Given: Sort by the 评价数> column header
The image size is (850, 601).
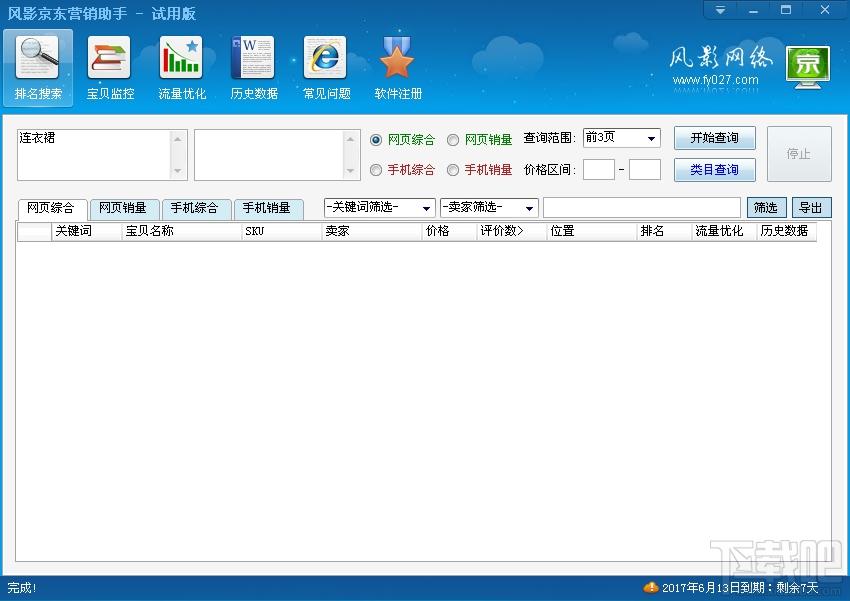Looking at the screenshot, I should click(x=512, y=231).
